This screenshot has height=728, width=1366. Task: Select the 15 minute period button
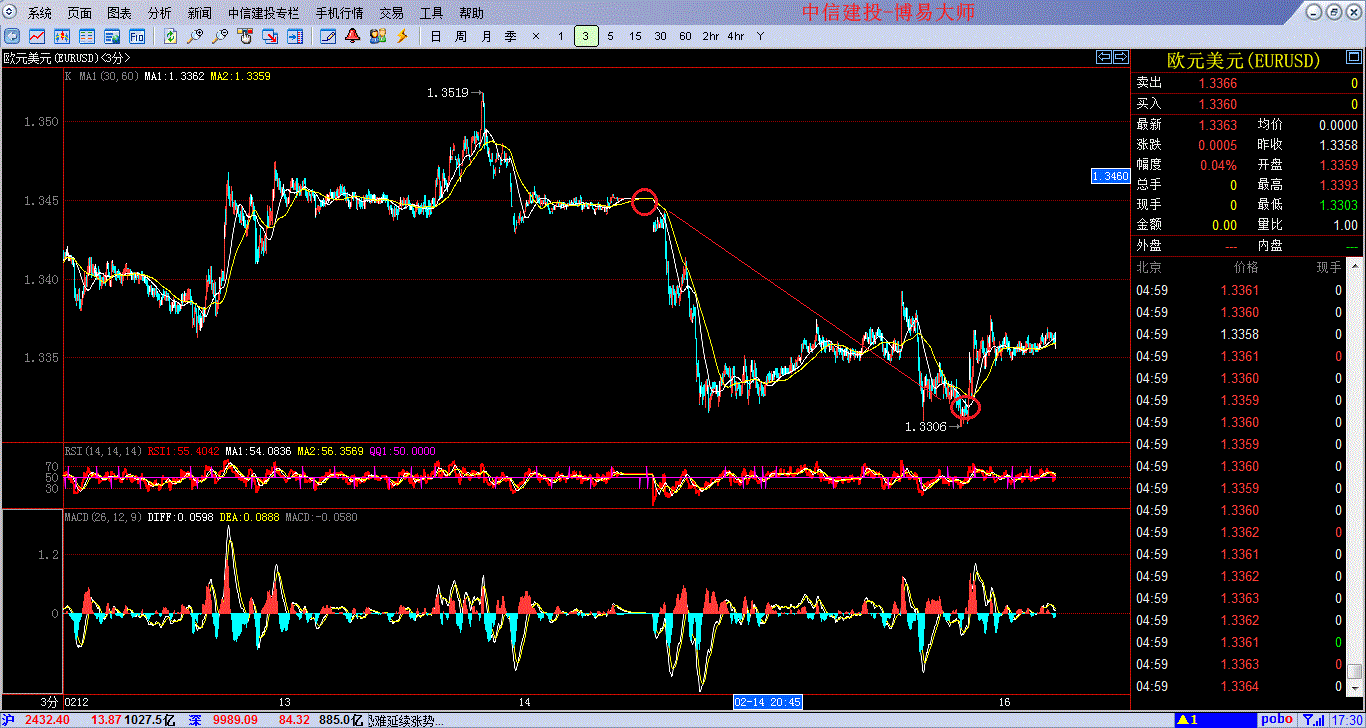[636, 36]
